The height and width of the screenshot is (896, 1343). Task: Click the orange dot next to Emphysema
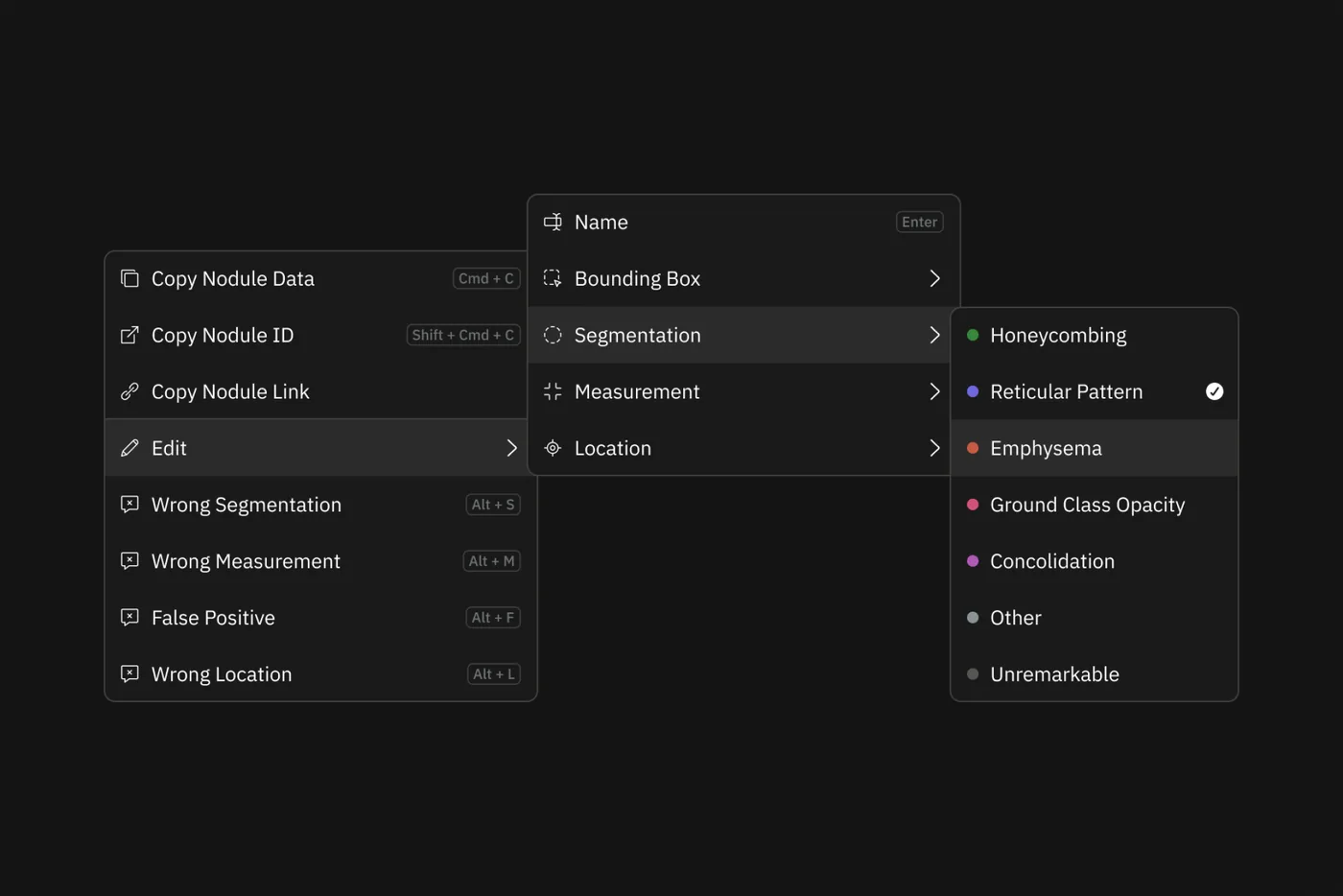coord(973,448)
